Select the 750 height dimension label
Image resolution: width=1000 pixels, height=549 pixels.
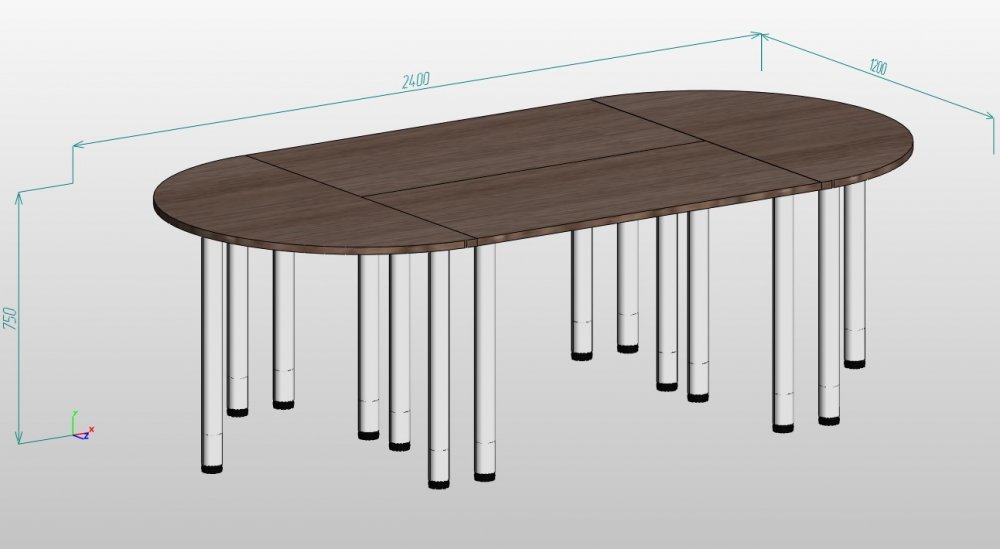coord(10,318)
